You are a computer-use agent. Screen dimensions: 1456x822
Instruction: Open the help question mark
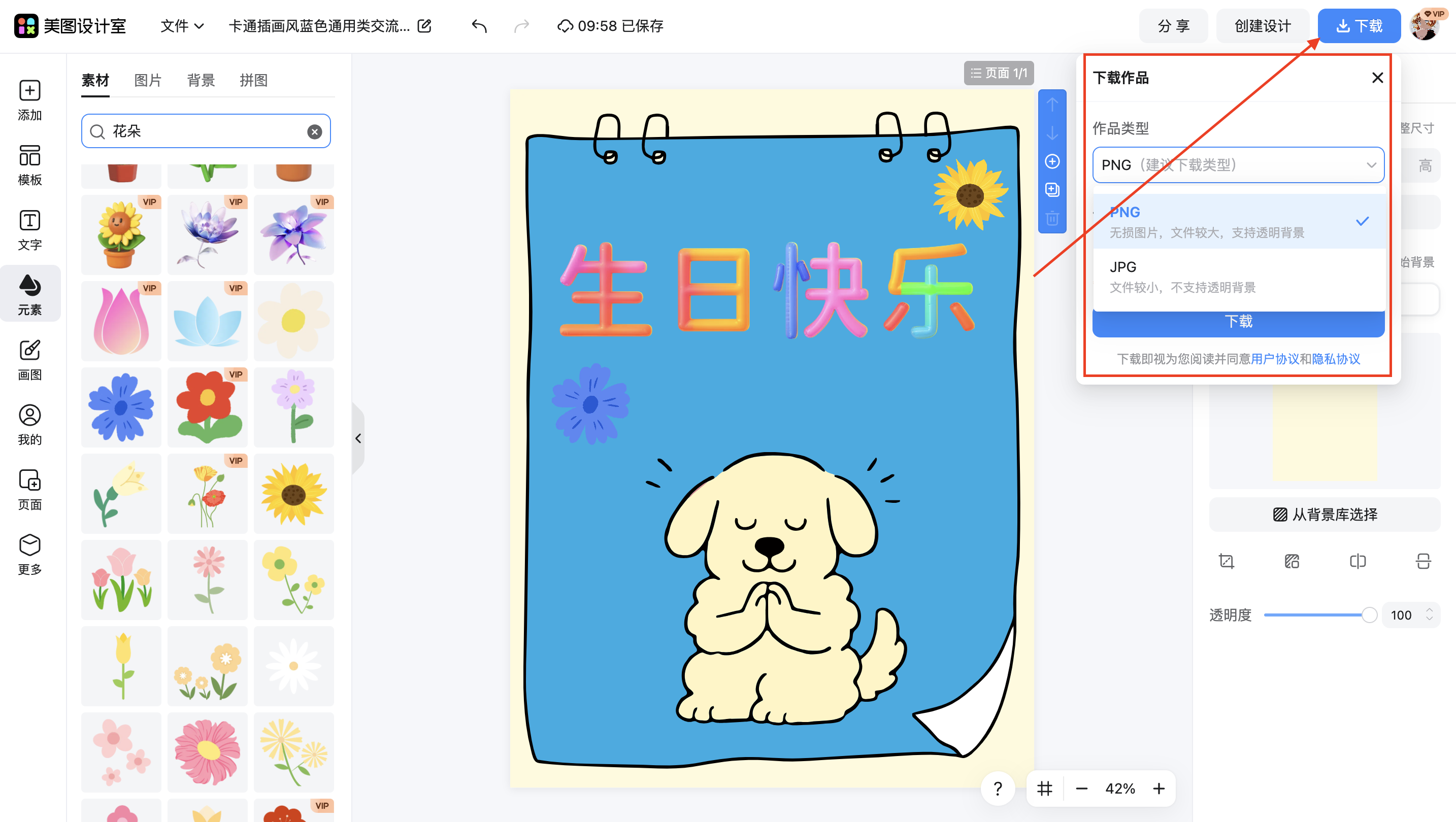998,788
